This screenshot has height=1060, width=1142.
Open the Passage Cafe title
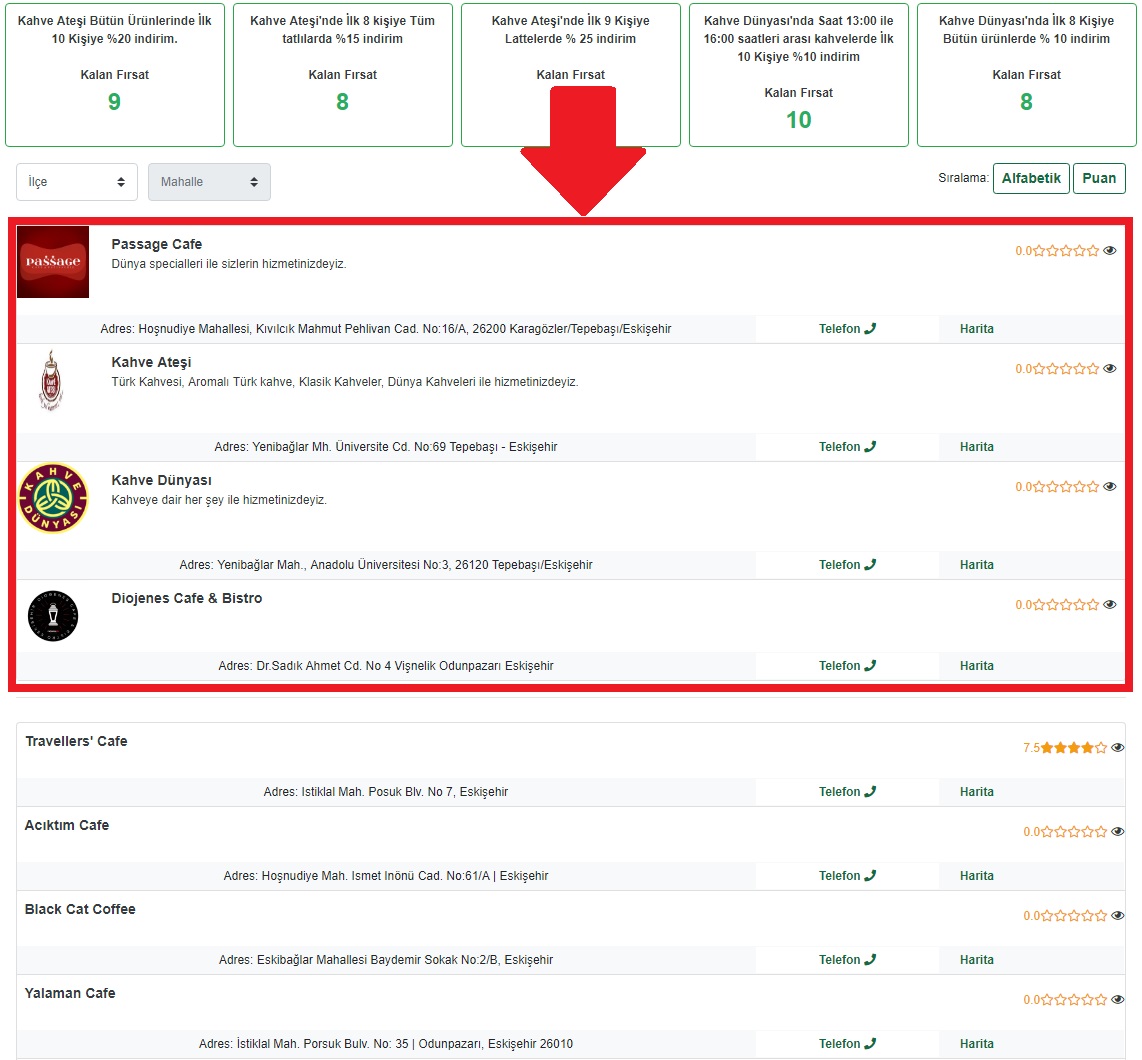[x=157, y=245]
